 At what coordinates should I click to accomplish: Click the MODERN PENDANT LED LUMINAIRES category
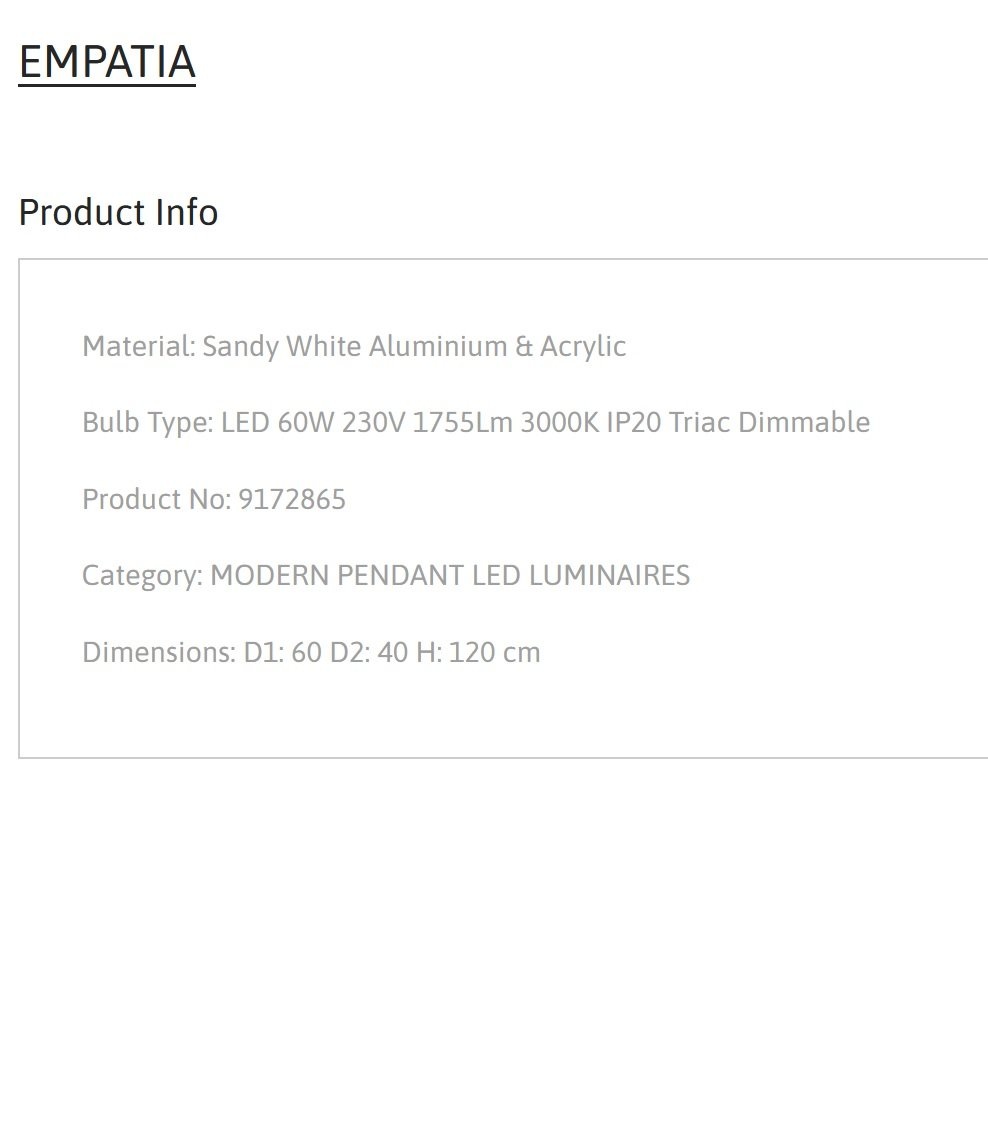tap(450, 576)
